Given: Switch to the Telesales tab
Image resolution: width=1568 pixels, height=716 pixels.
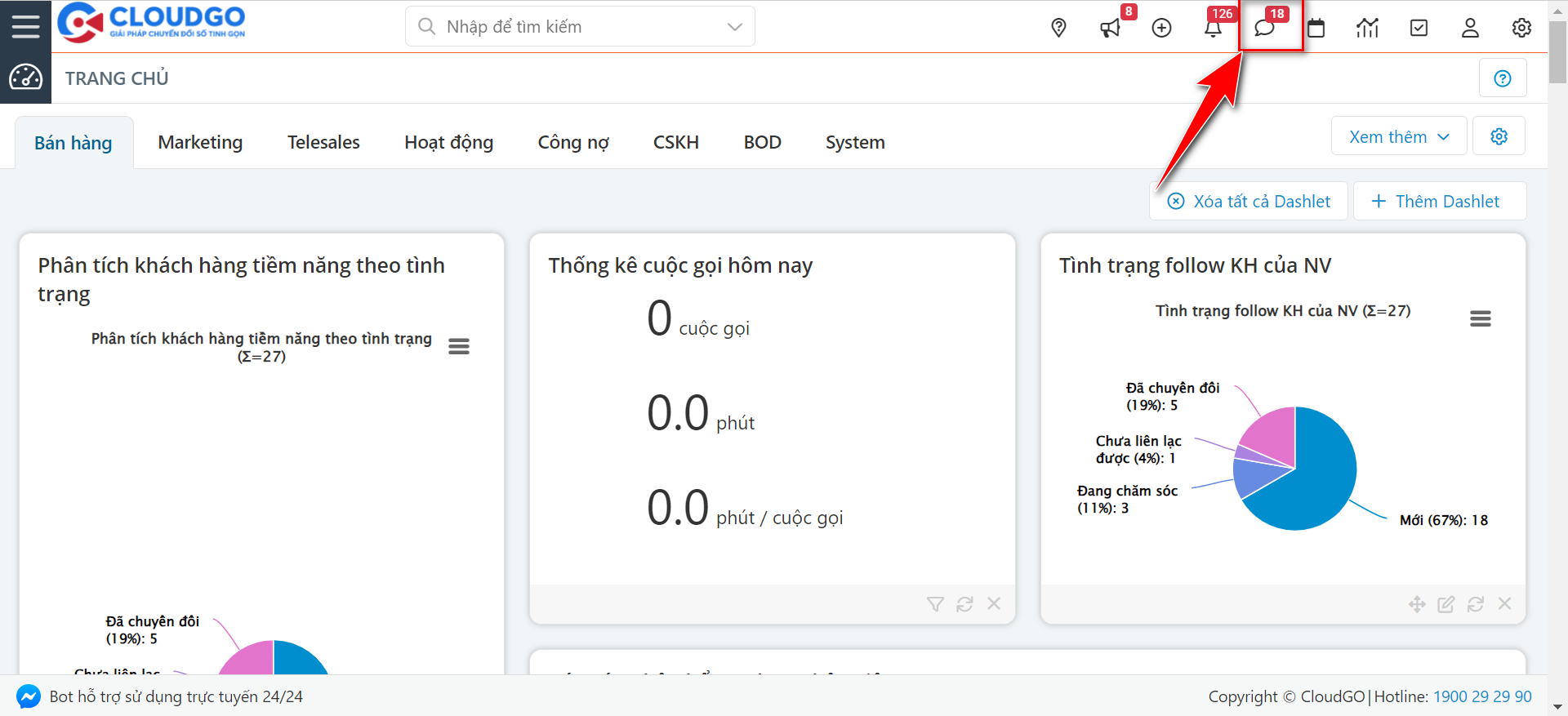Looking at the screenshot, I should coord(323,142).
